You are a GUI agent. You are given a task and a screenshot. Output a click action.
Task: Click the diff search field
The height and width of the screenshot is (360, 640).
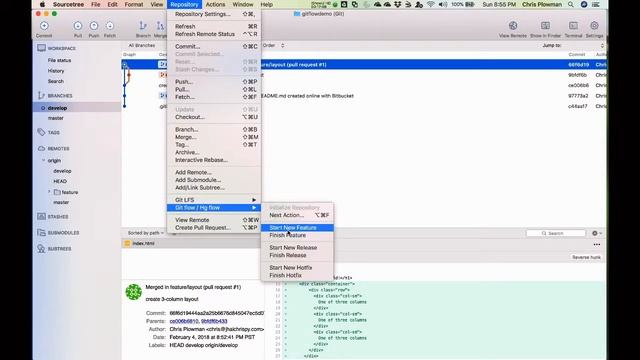[x=556, y=233]
